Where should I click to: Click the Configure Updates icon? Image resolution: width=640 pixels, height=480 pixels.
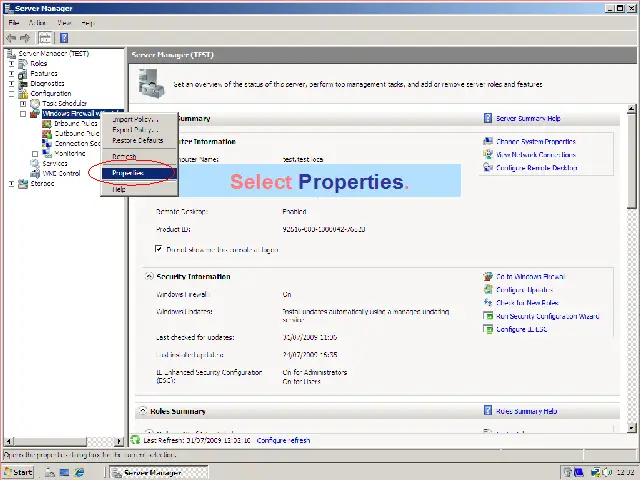[x=488, y=289]
